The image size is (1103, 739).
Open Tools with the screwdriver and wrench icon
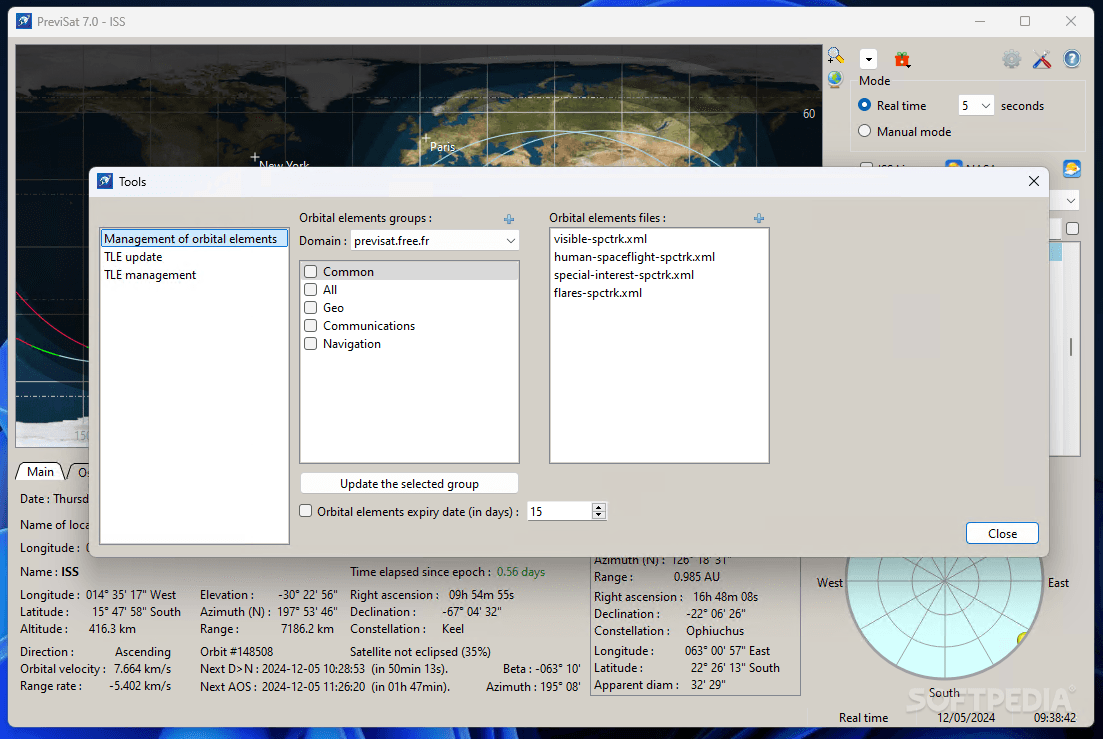coord(1042,60)
